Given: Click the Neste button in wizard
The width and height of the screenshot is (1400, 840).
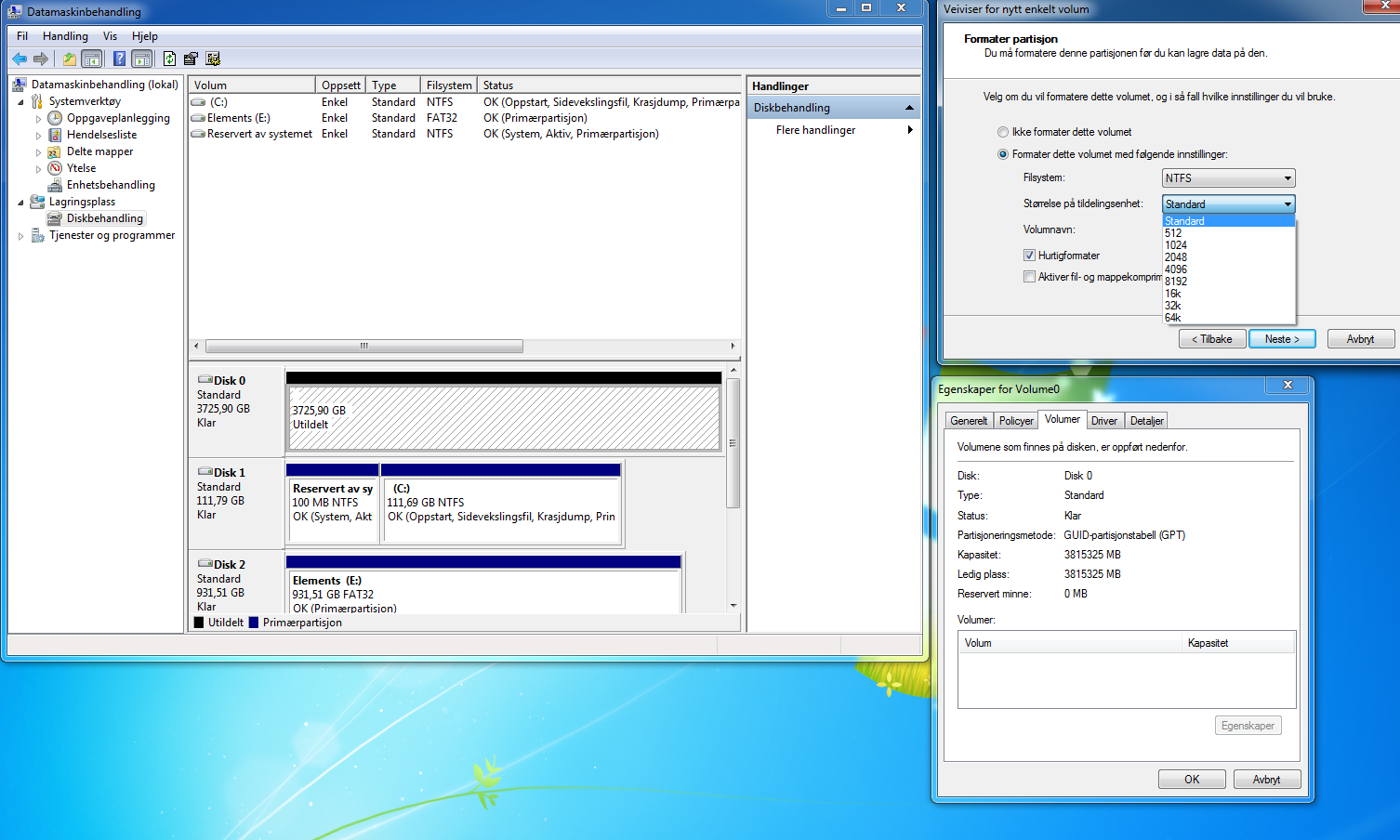Looking at the screenshot, I should [1282, 339].
